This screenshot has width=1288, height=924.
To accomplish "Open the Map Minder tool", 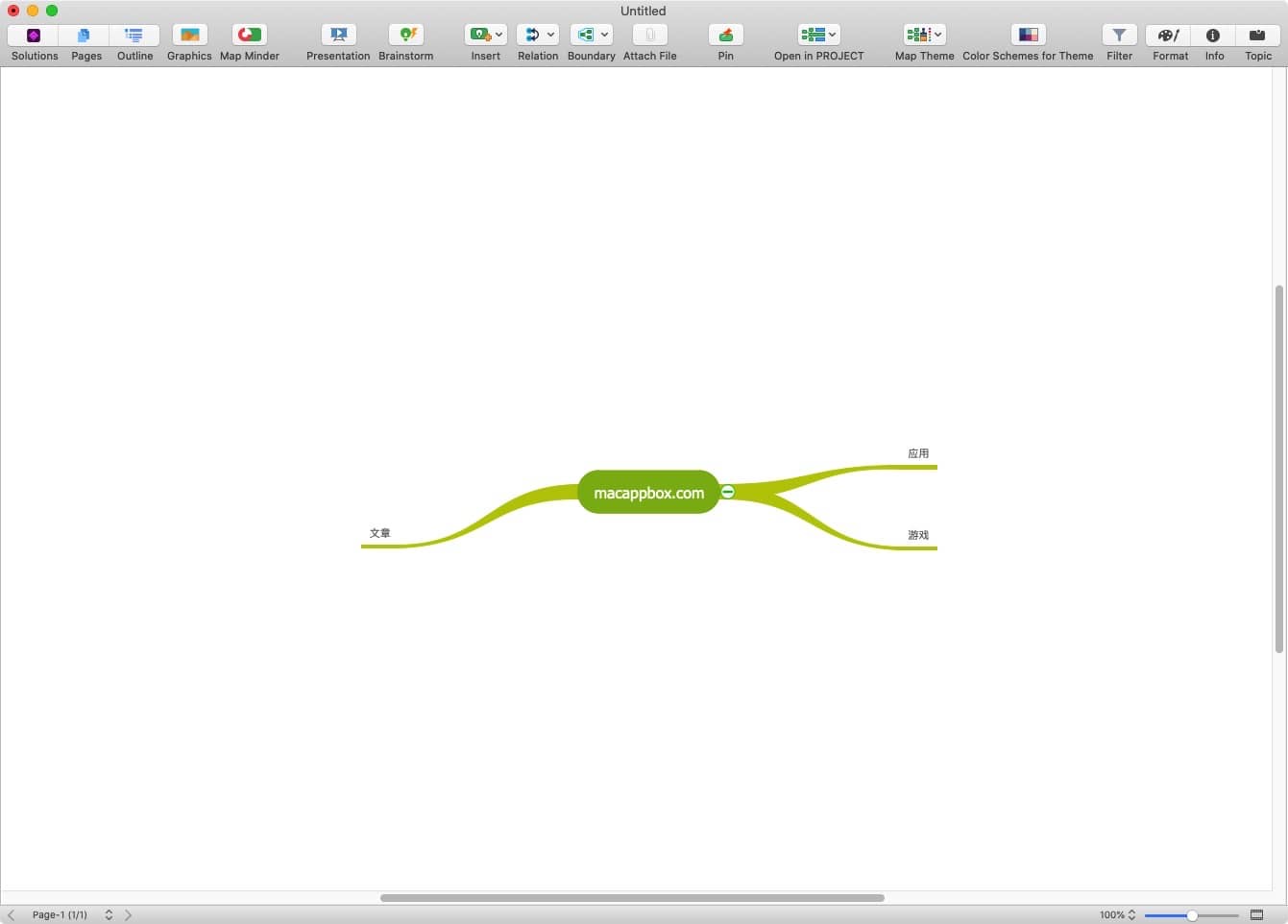I will coord(250,36).
